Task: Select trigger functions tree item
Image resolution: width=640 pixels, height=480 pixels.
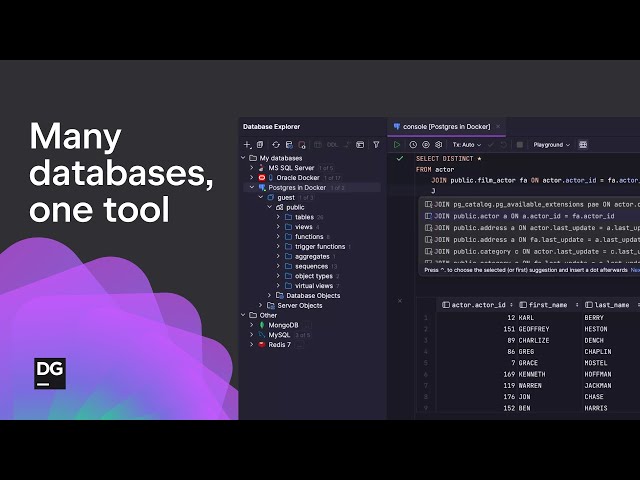Action: pos(320,247)
